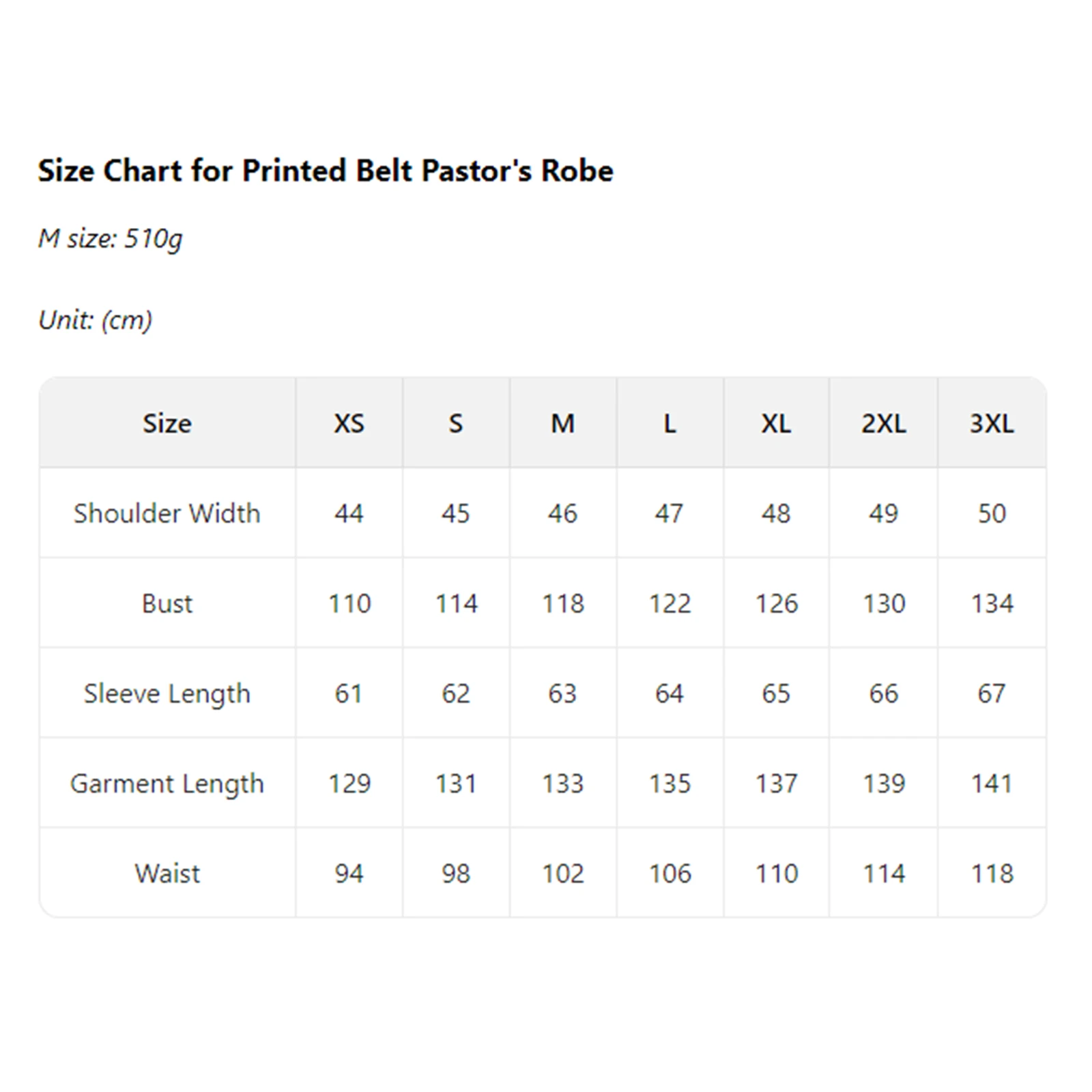
Task: Click Sleeve Length value for size S
Action: click(x=455, y=693)
